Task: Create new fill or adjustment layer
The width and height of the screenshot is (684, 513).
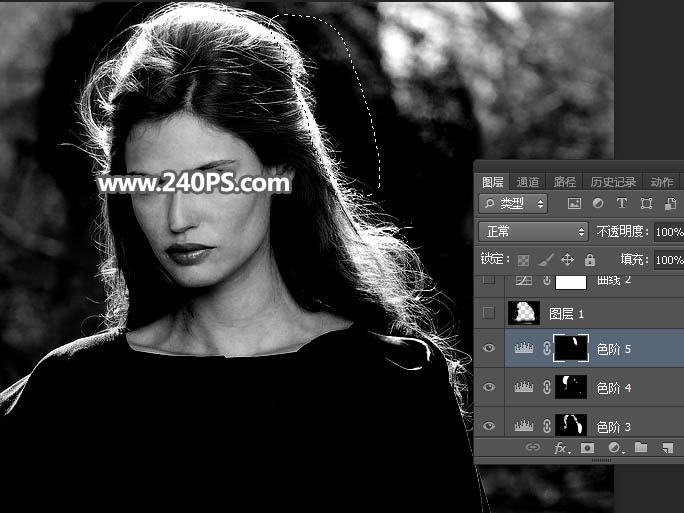Action: (614, 448)
